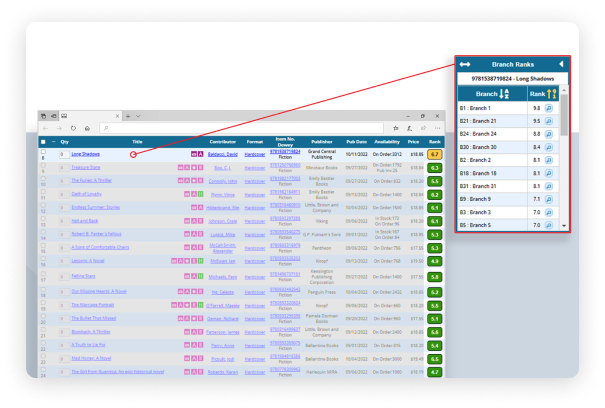This screenshot has width=605, height=408.
Task: Click the browser address bar
Action: 242,128
